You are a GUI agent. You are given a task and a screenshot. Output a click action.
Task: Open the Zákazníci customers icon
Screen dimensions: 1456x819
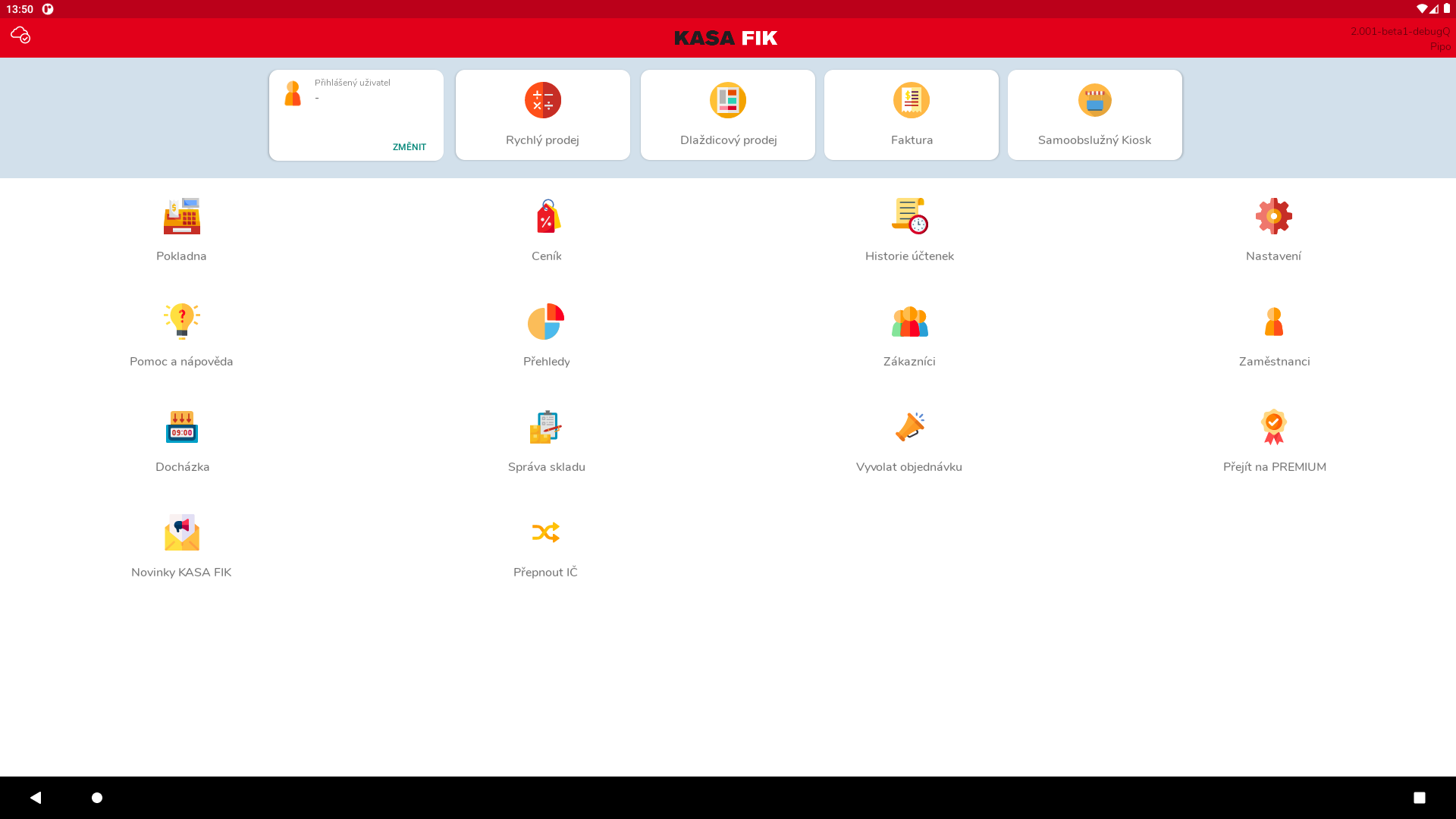[910, 322]
